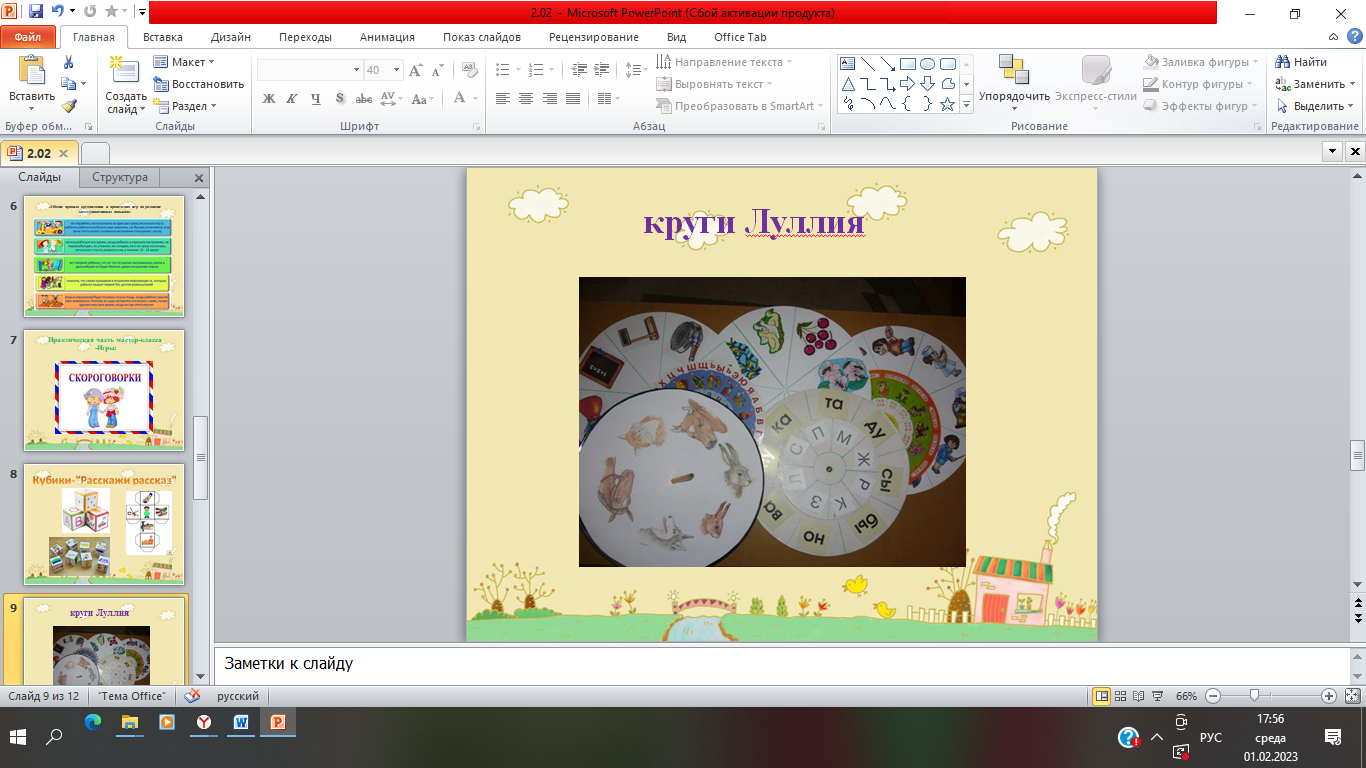1366x768 pixels.
Task: Open Word from the Windows taskbar
Action: click(241, 721)
